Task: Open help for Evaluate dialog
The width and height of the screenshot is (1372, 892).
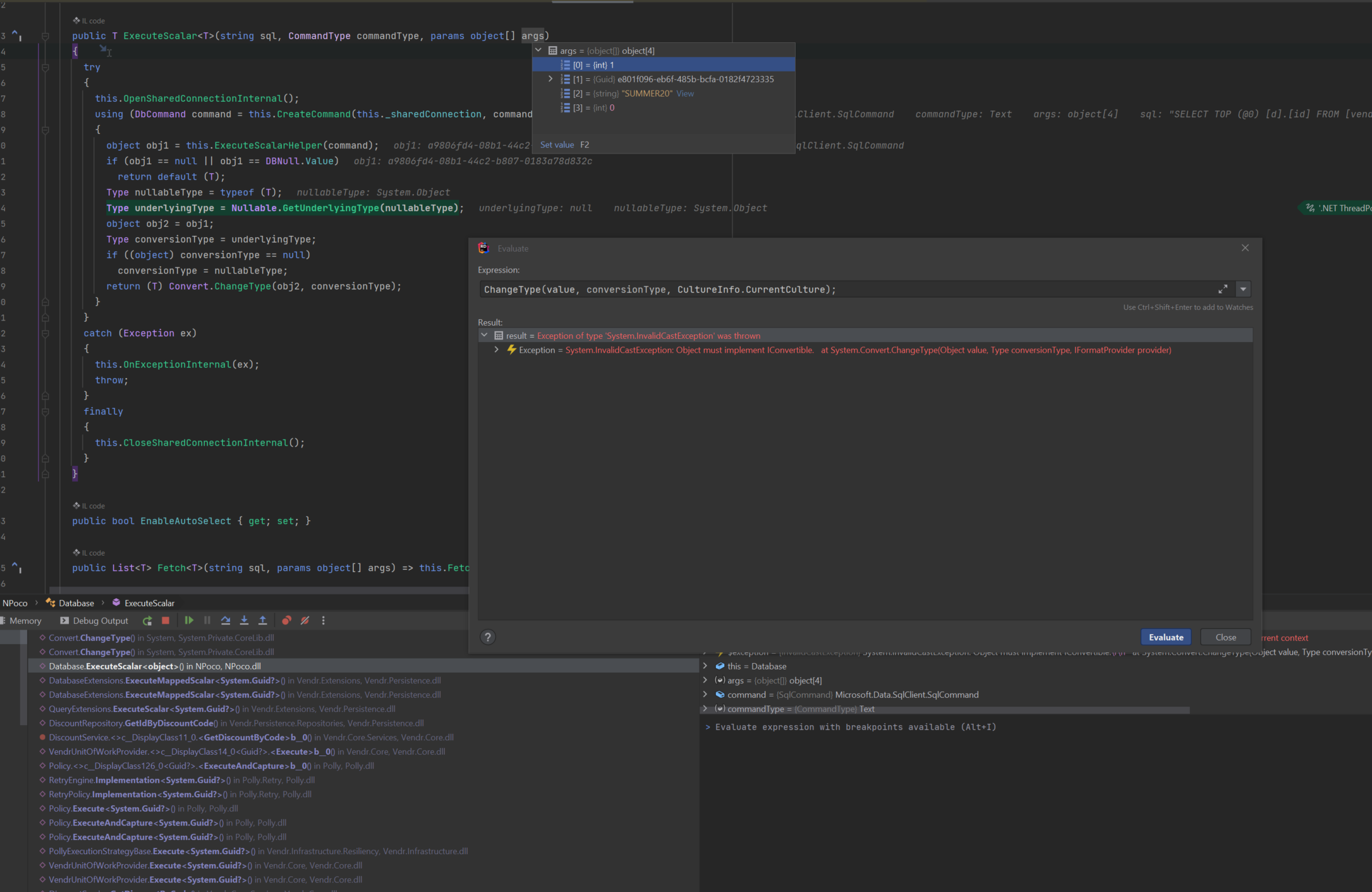Action: [488, 637]
